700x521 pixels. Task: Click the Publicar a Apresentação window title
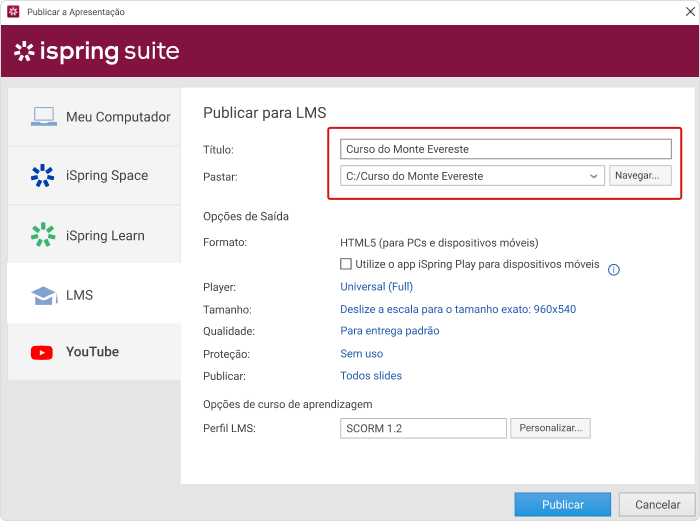(x=76, y=12)
